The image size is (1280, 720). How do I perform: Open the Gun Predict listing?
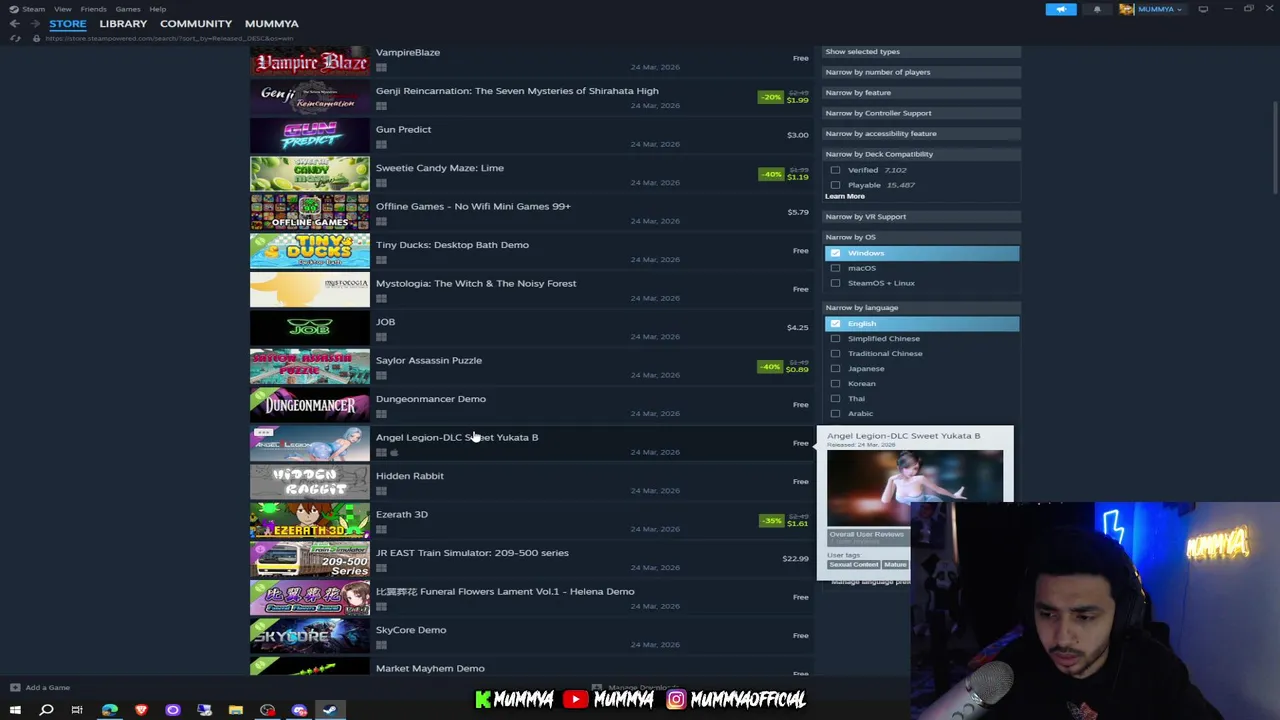click(x=532, y=135)
